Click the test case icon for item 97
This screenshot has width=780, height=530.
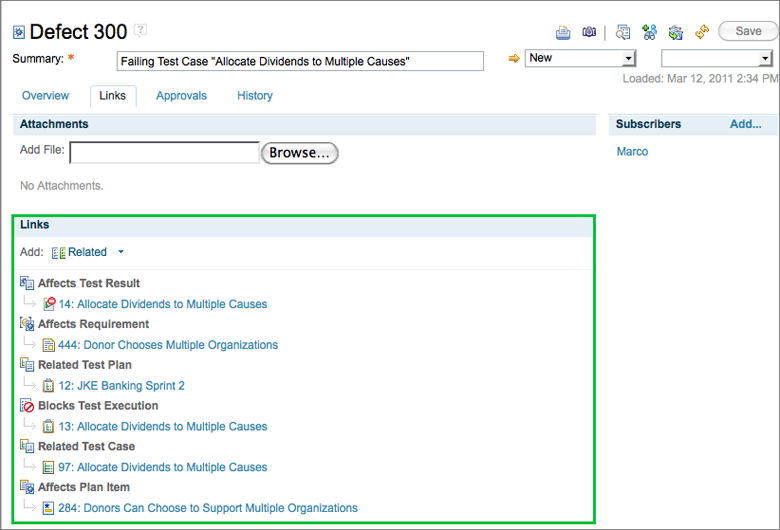tap(48, 467)
